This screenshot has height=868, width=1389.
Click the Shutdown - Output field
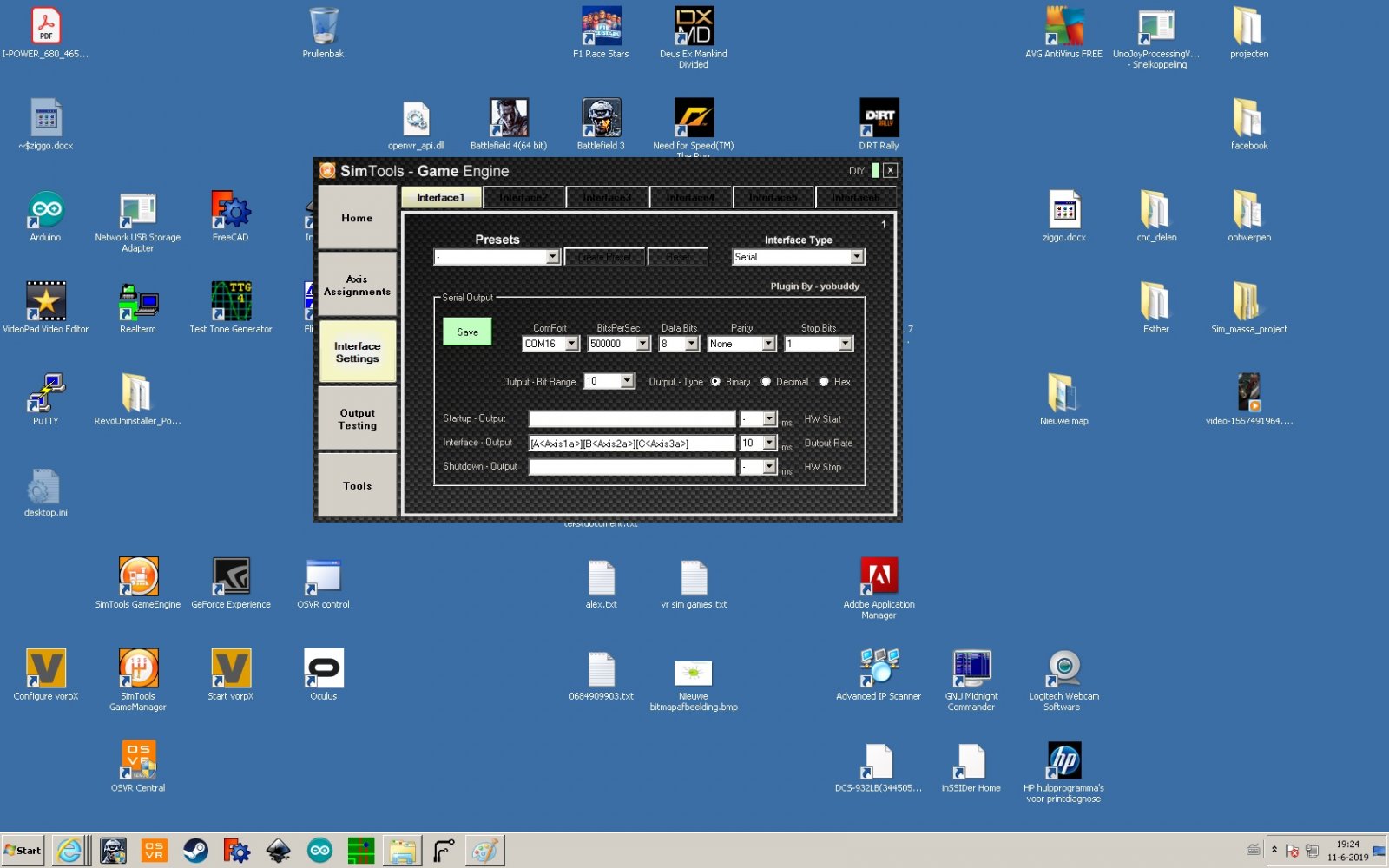pos(633,467)
